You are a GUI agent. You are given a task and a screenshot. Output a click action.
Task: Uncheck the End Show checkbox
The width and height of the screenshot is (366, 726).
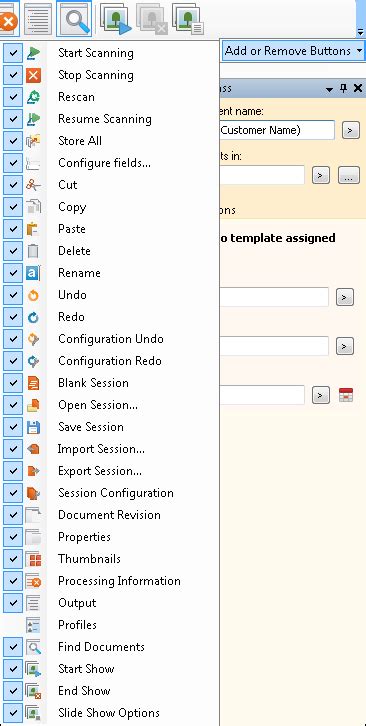pyautogui.click(x=13, y=691)
